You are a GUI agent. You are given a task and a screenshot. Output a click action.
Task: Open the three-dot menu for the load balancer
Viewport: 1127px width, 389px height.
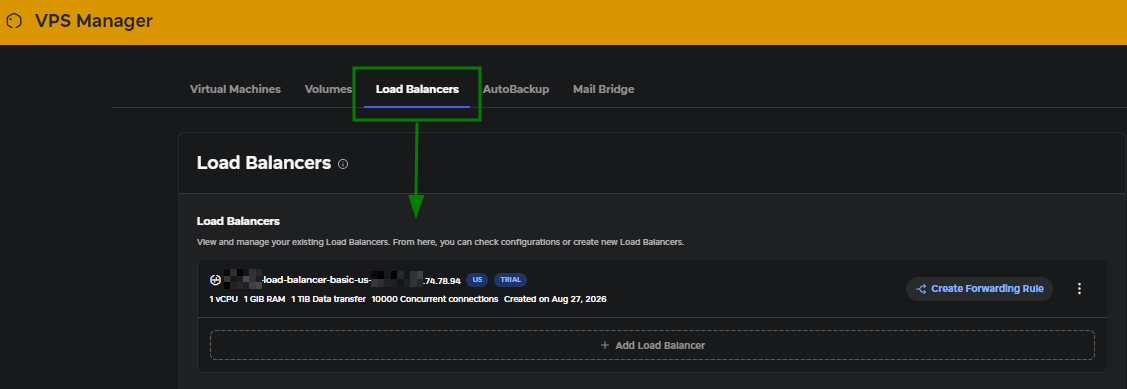click(1079, 288)
